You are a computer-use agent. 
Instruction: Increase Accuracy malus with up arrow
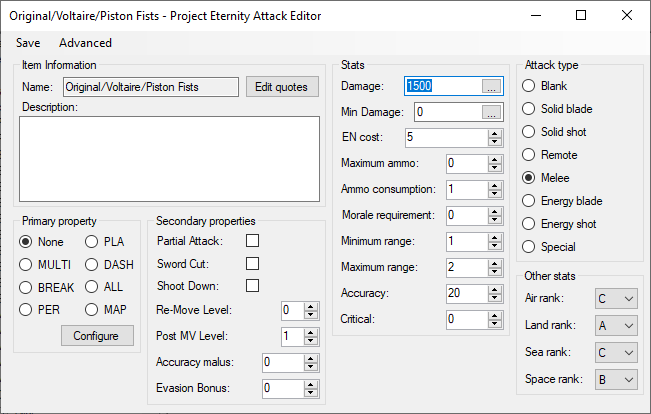point(311,358)
